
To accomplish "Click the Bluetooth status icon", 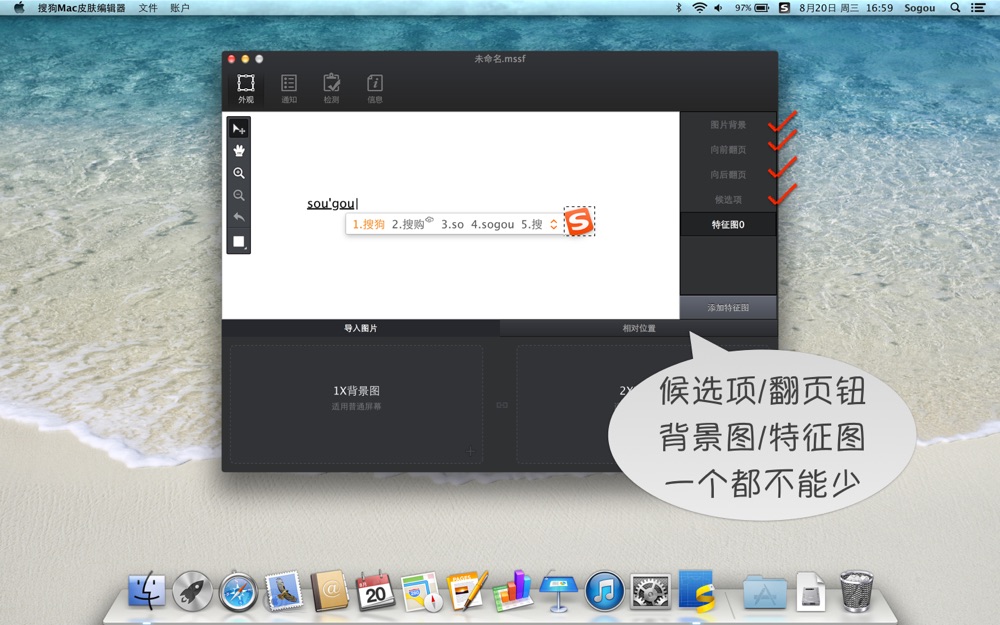I will pos(679,8).
